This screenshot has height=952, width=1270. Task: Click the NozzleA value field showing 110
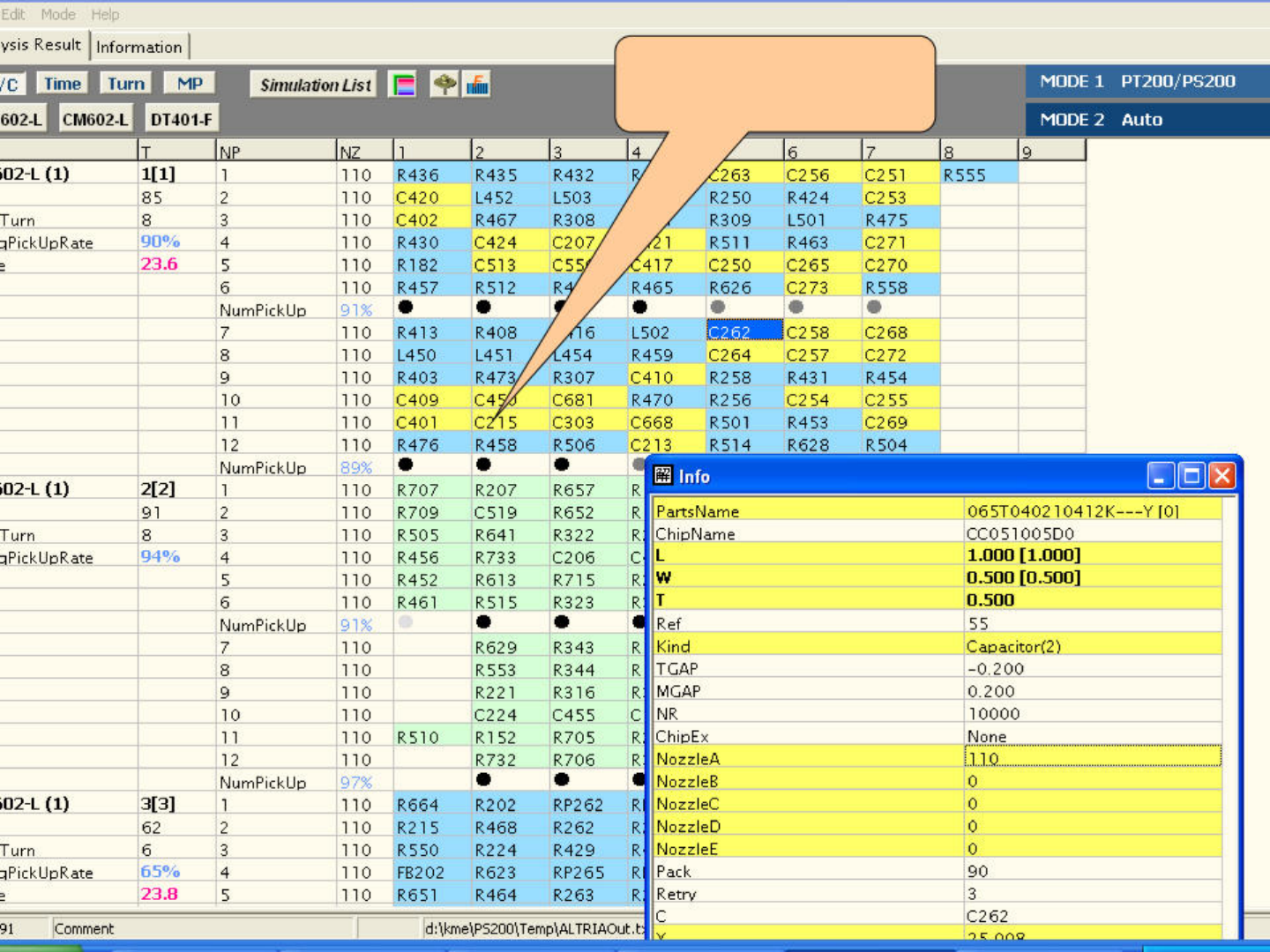1092,758
